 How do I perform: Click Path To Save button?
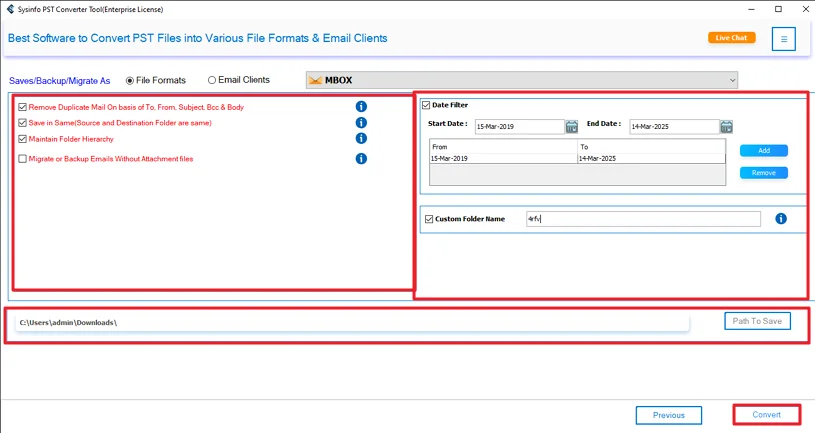757,321
